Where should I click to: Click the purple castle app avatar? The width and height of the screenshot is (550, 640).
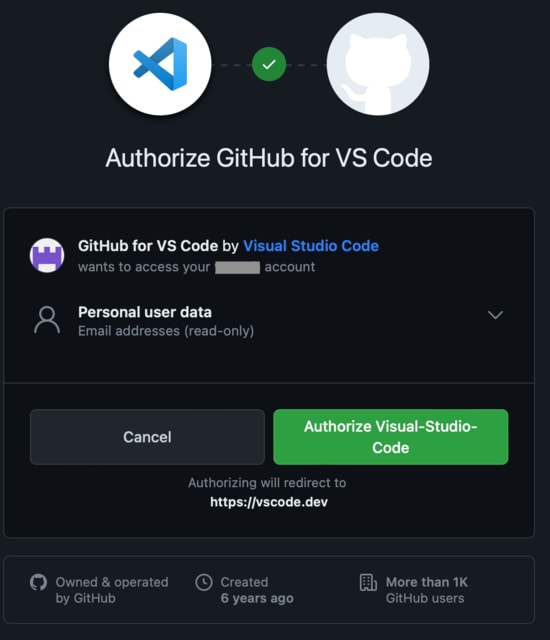[47, 256]
